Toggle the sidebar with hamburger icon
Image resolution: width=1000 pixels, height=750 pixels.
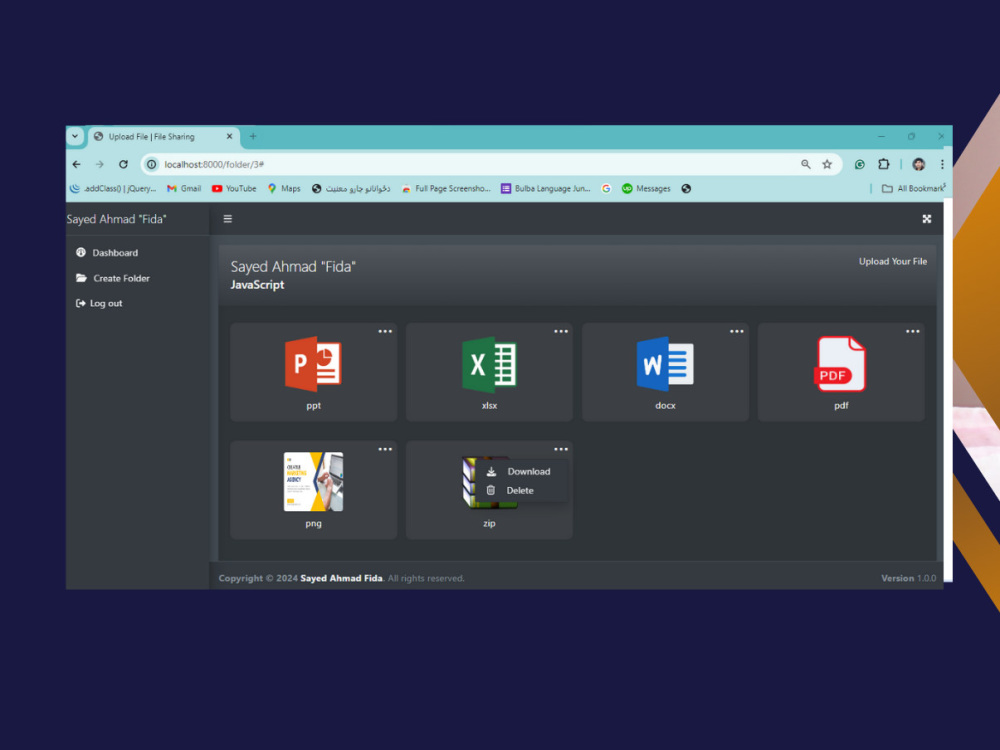point(228,219)
